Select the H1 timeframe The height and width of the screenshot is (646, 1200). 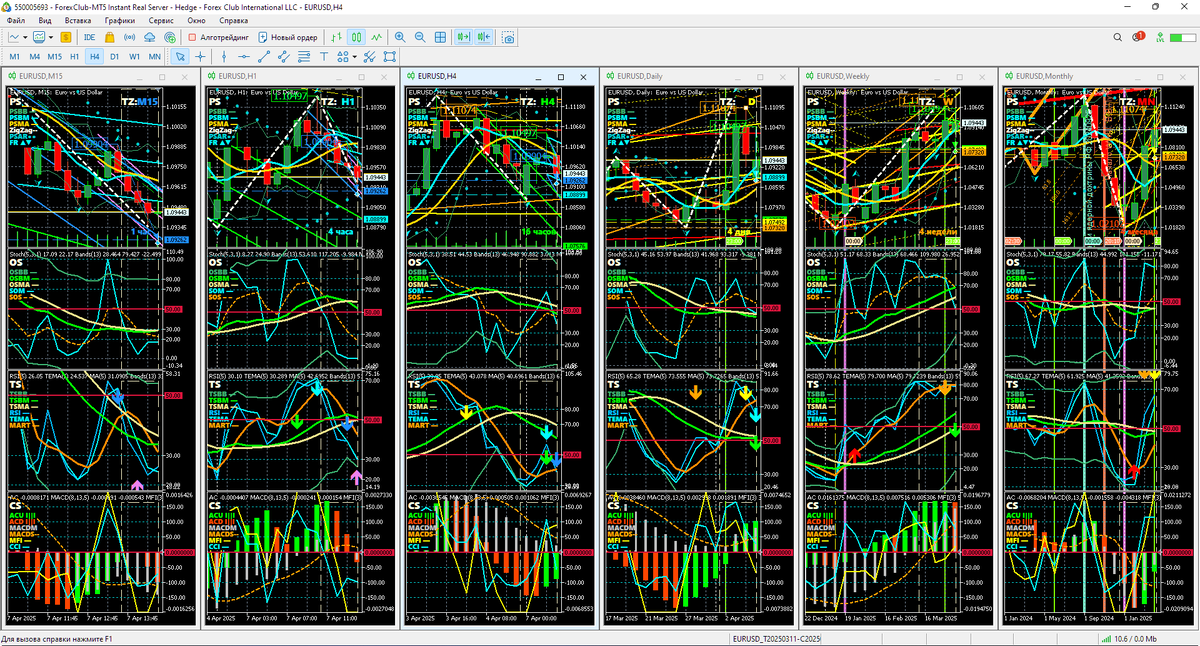[75, 56]
